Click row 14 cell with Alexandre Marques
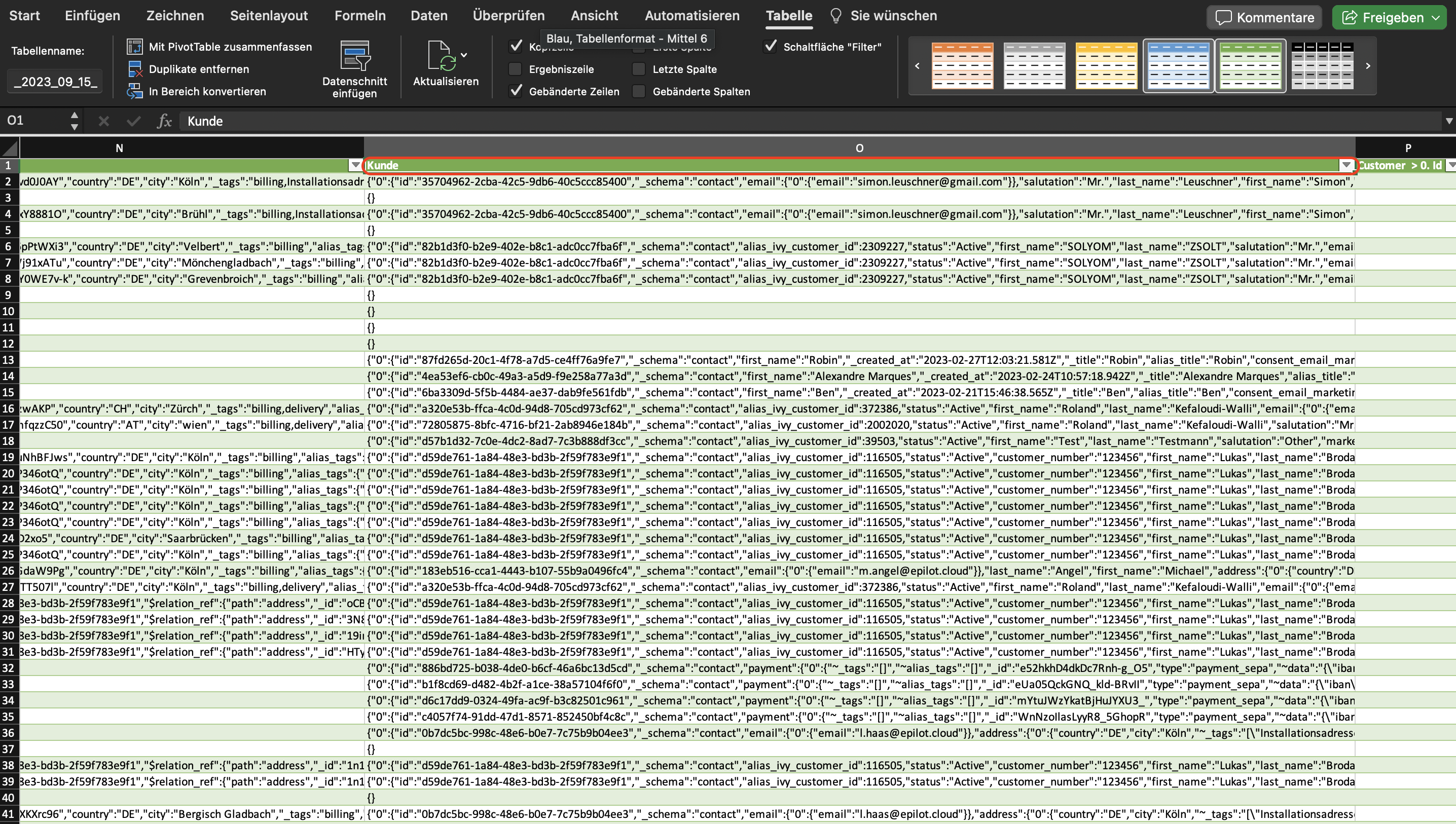The height and width of the screenshot is (824, 1456). tap(859, 376)
